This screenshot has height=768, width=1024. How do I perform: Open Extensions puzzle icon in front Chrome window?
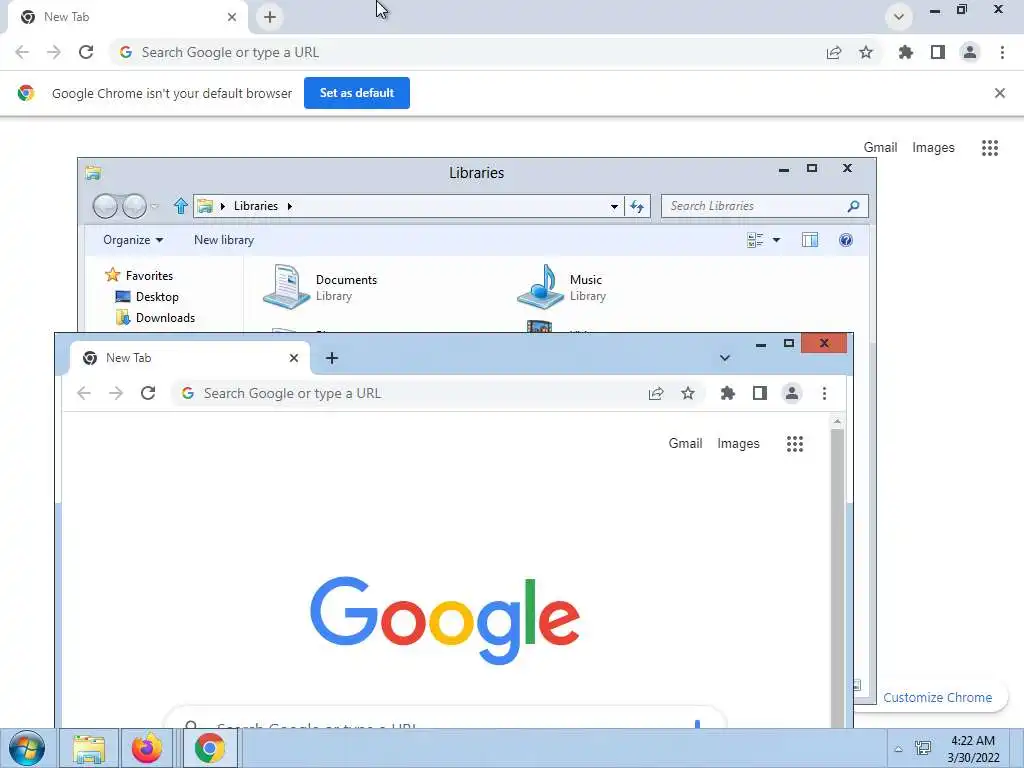point(728,393)
